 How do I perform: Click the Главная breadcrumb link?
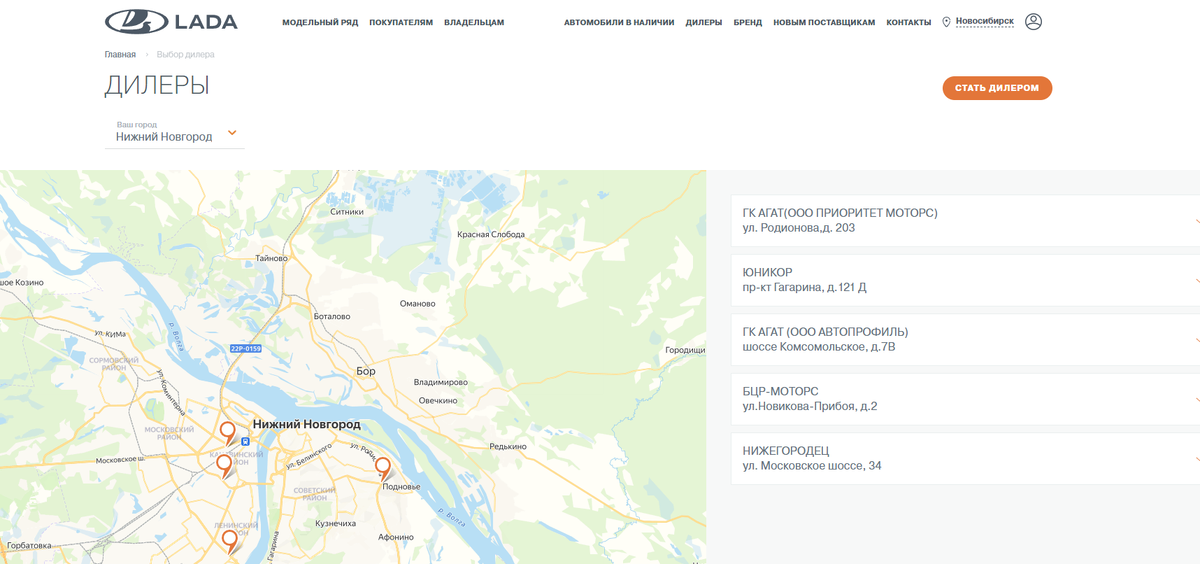(x=120, y=54)
